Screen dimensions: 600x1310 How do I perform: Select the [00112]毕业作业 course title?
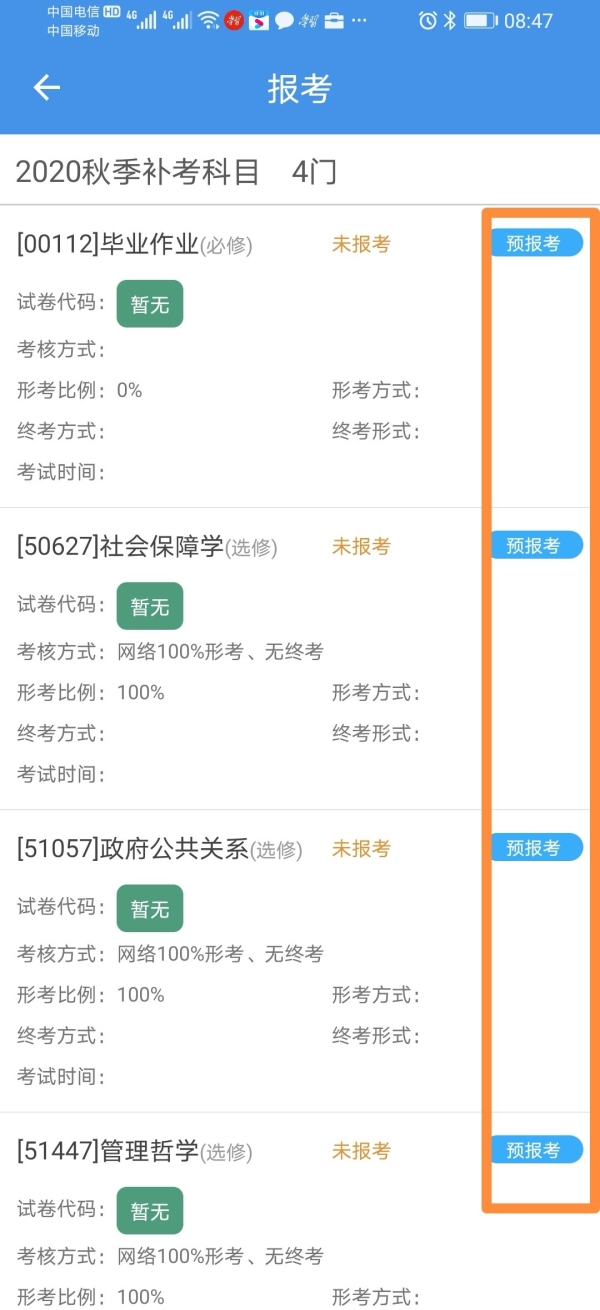[108, 244]
